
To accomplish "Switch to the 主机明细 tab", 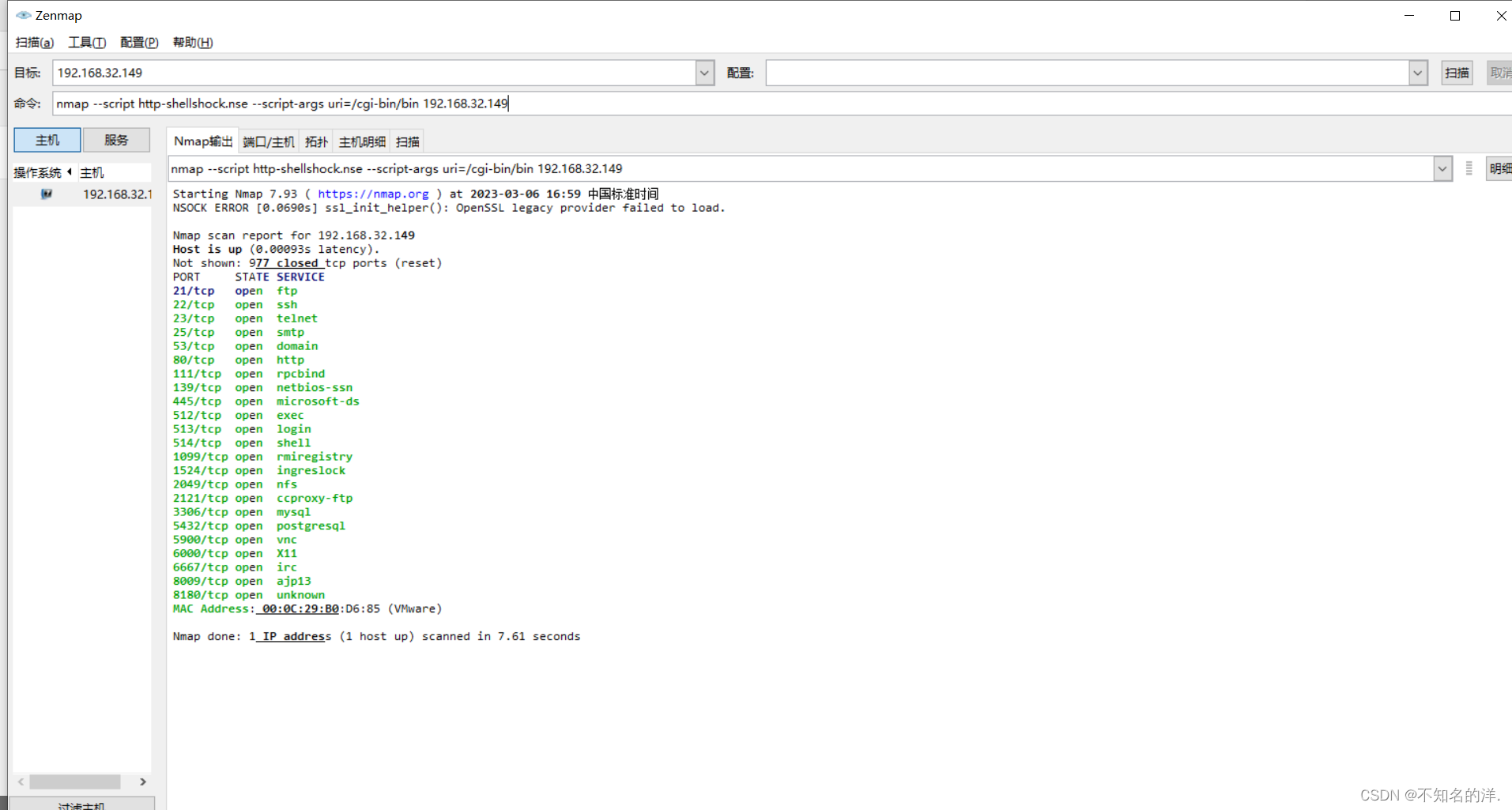I will tap(362, 142).
